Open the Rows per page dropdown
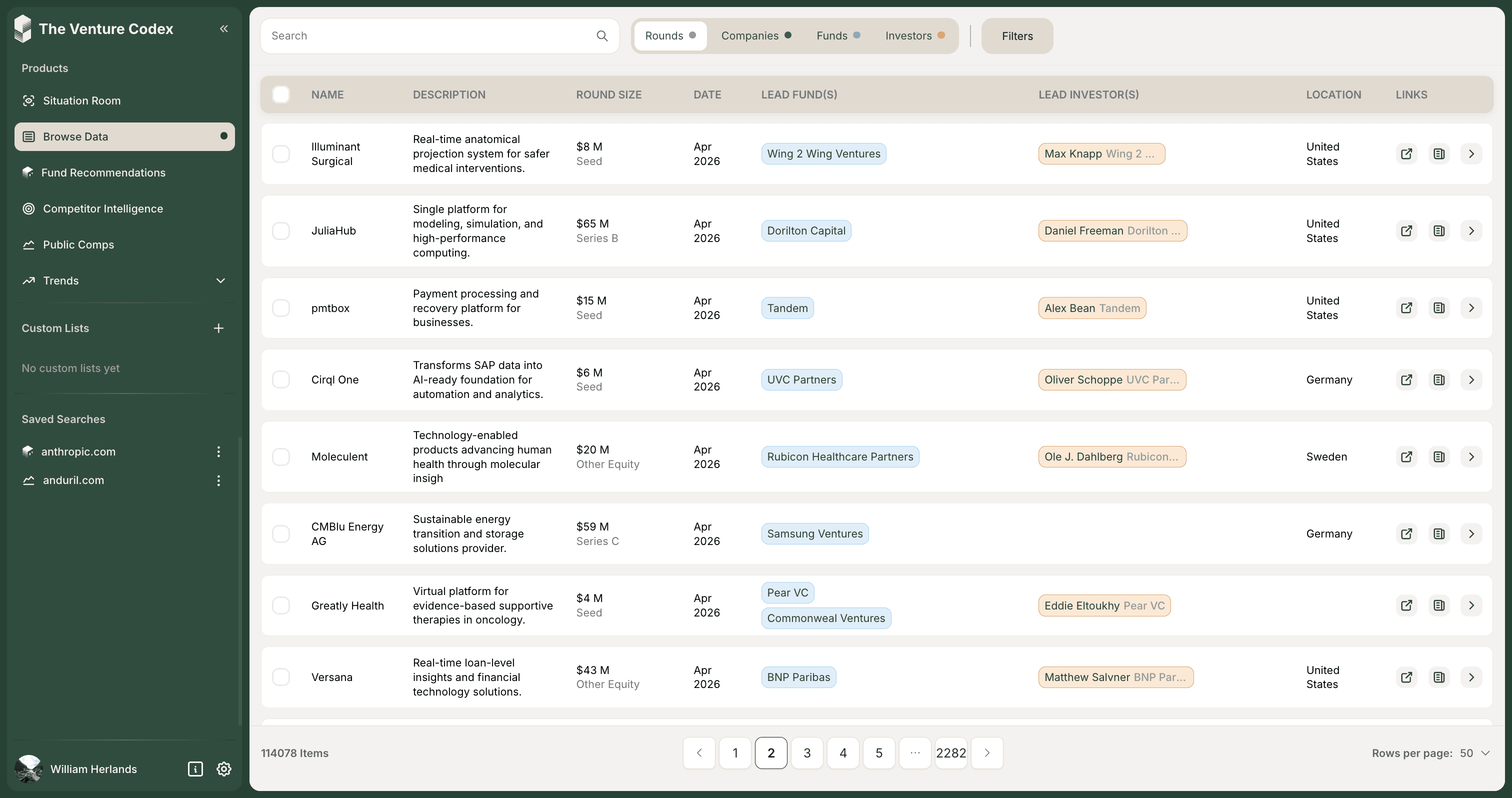Viewport: 1512px width, 798px height. (1475, 753)
